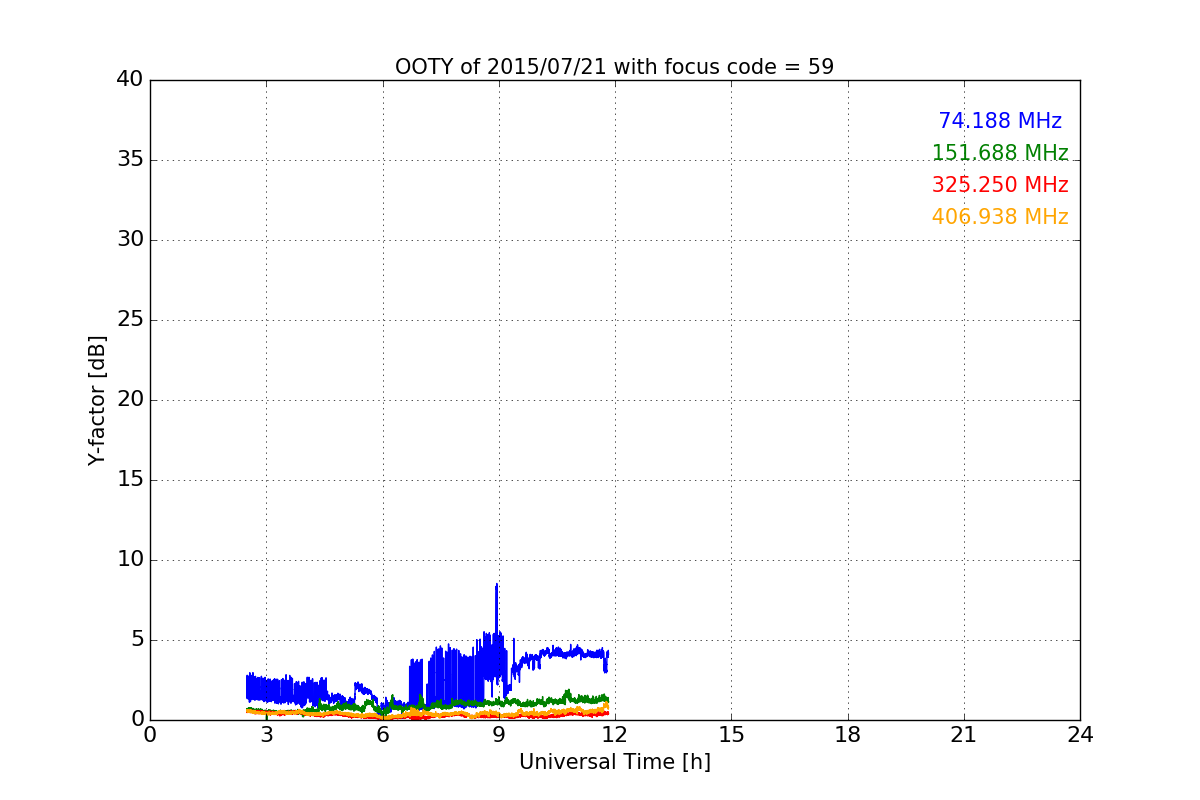Click the y-axis tick label 10
This screenshot has height=800, width=1200.
click(x=130, y=560)
